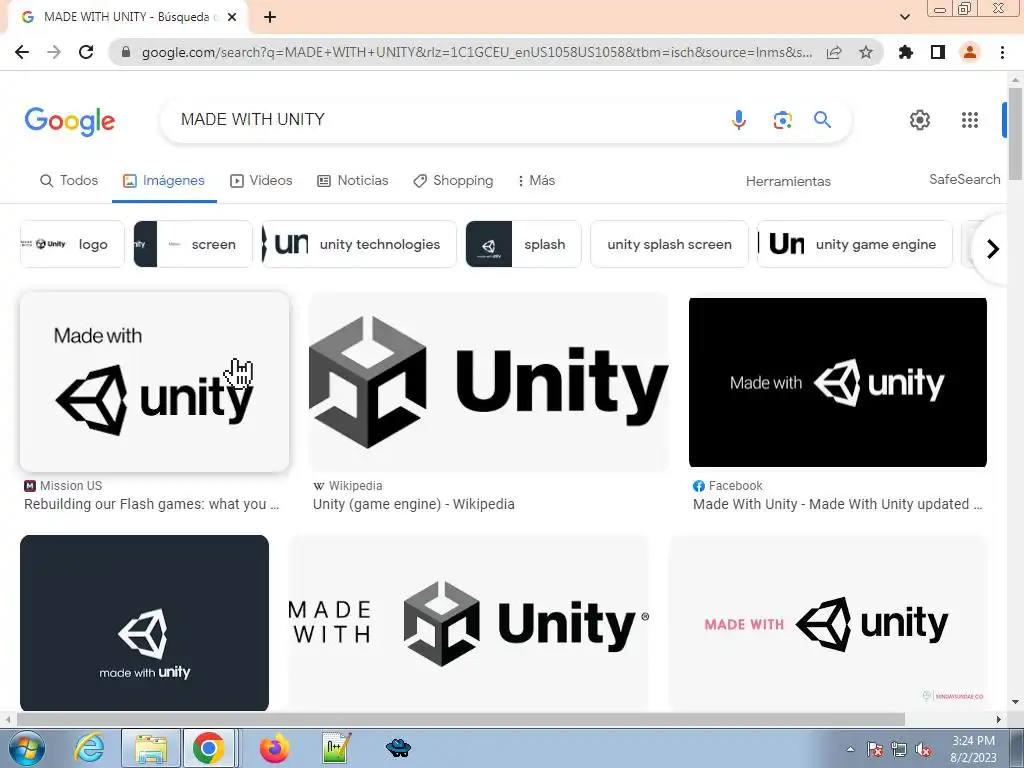Launch Internet Explorer from taskbar
1024x768 pixels.
click(89, 748)
